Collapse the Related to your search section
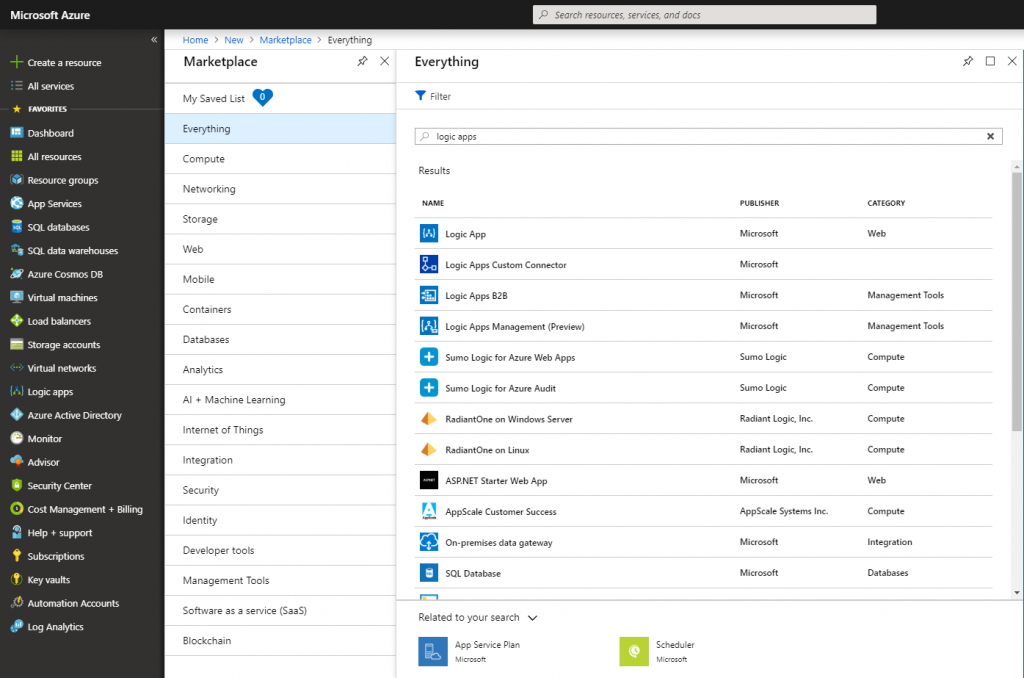Screen dimensions: 1024x678 coord(532,618)
